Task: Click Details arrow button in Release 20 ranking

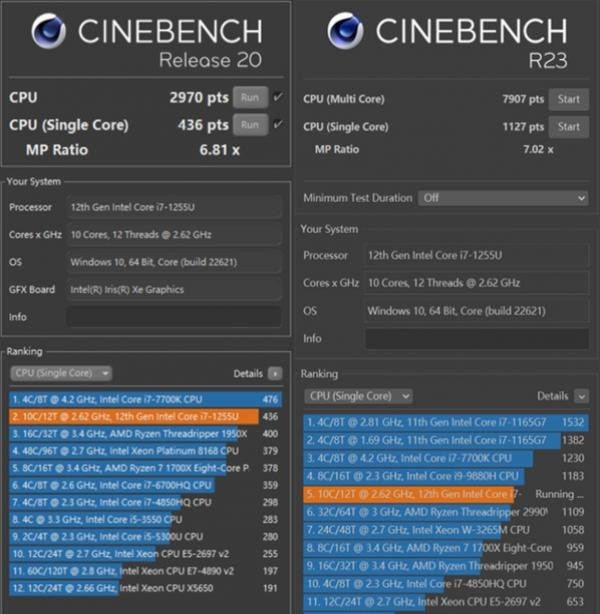Action: pyautogui.click(x=275, y=374)
